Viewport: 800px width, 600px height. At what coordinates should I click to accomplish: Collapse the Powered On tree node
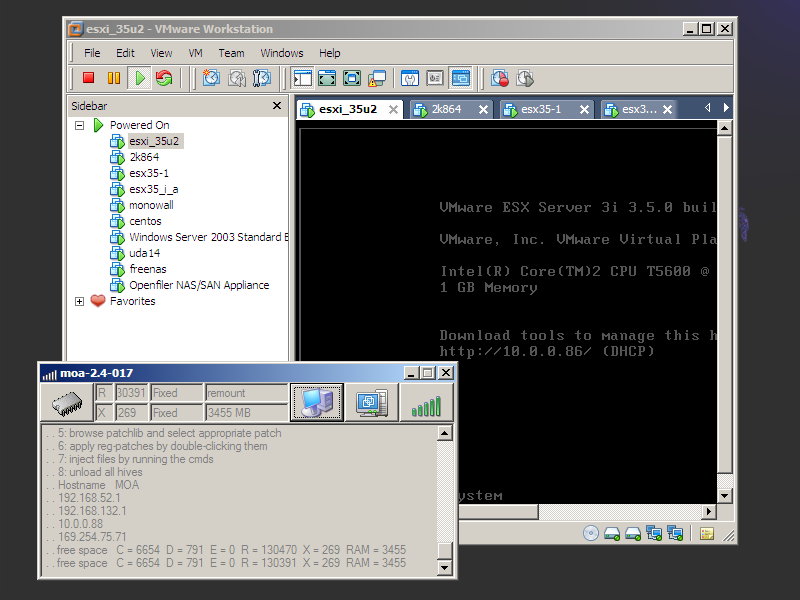point(80,125)
